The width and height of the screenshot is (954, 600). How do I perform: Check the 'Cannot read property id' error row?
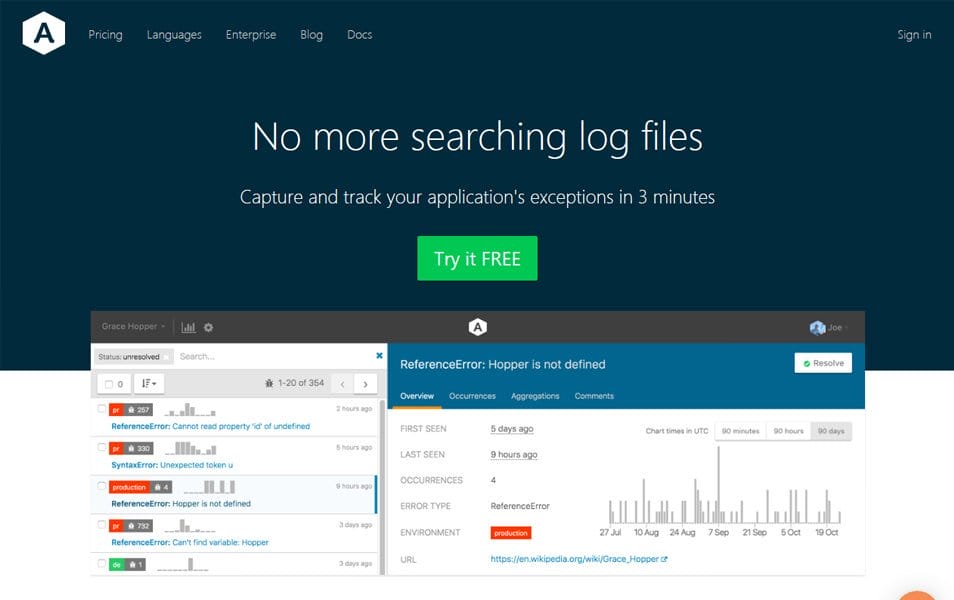(102, 409)
